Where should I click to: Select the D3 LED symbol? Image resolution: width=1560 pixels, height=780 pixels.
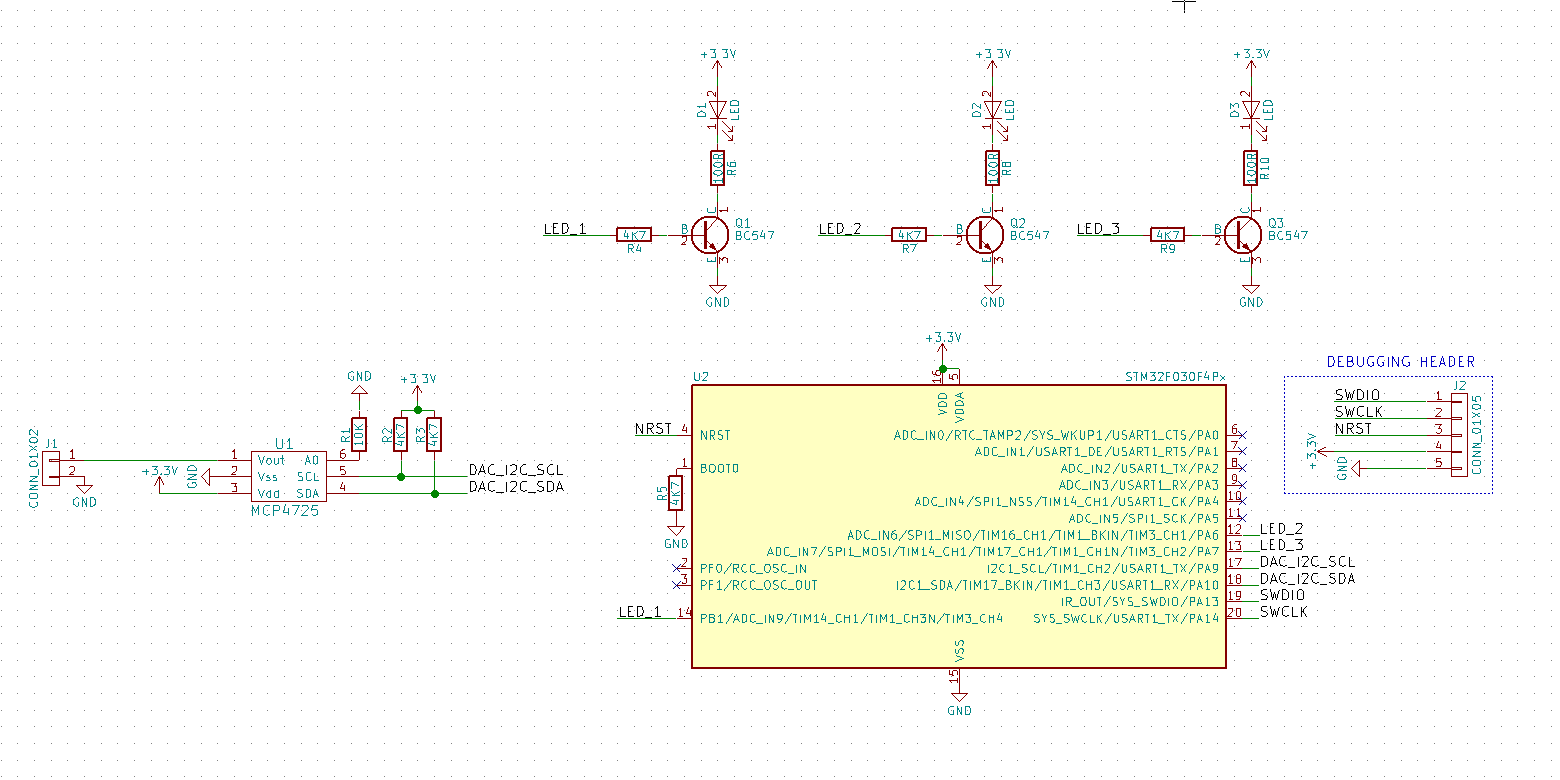(1249, 109)
